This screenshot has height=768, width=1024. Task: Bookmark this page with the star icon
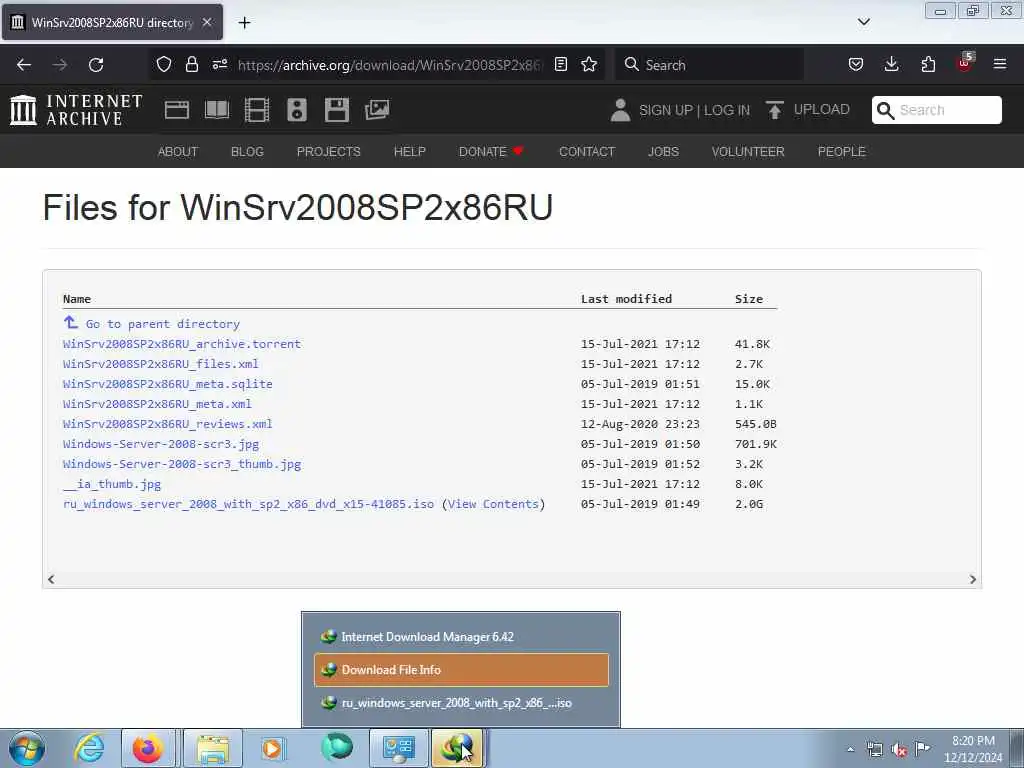pos(589,64)
